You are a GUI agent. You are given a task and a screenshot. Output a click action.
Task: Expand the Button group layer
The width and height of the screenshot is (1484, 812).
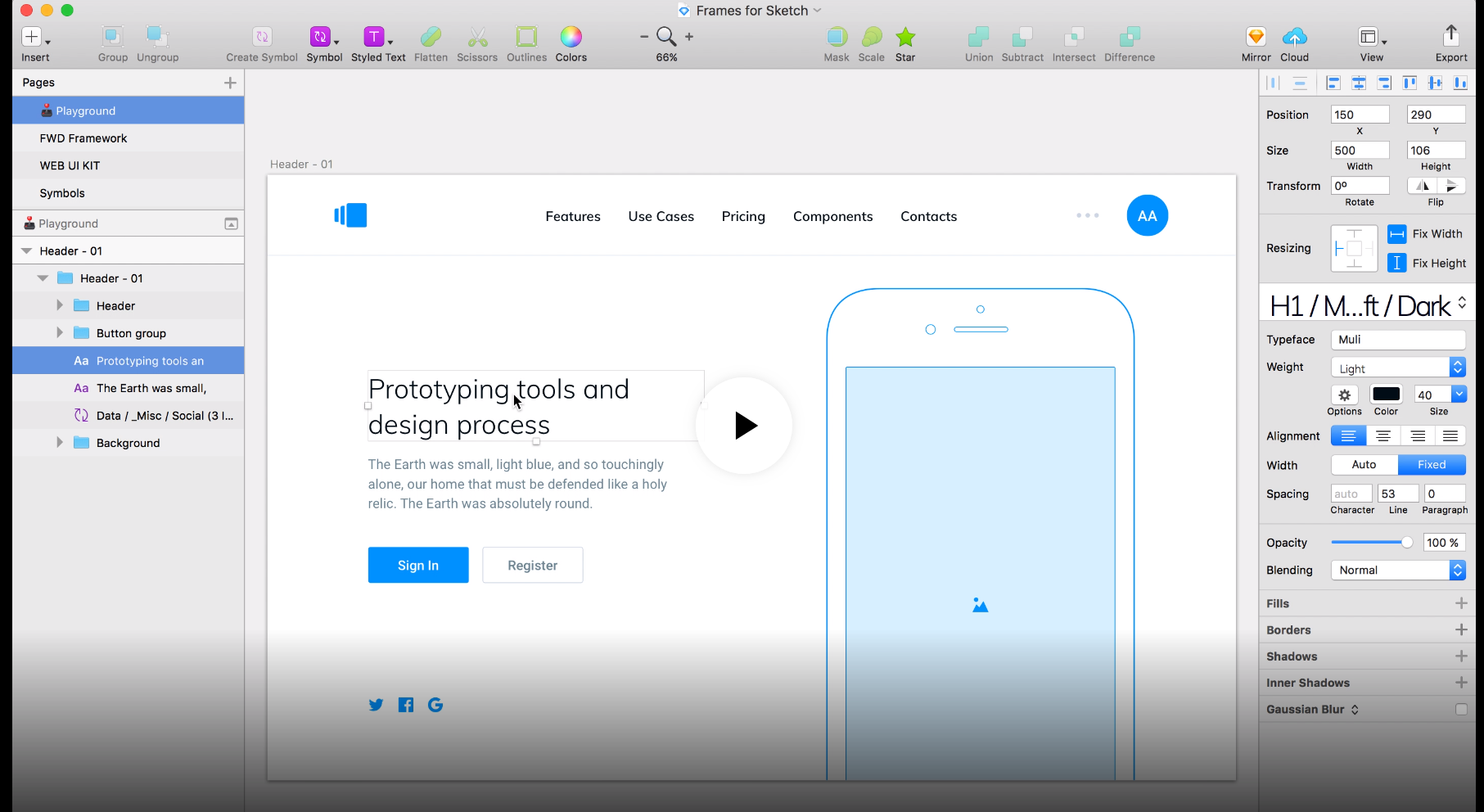[x=59, y=332]
